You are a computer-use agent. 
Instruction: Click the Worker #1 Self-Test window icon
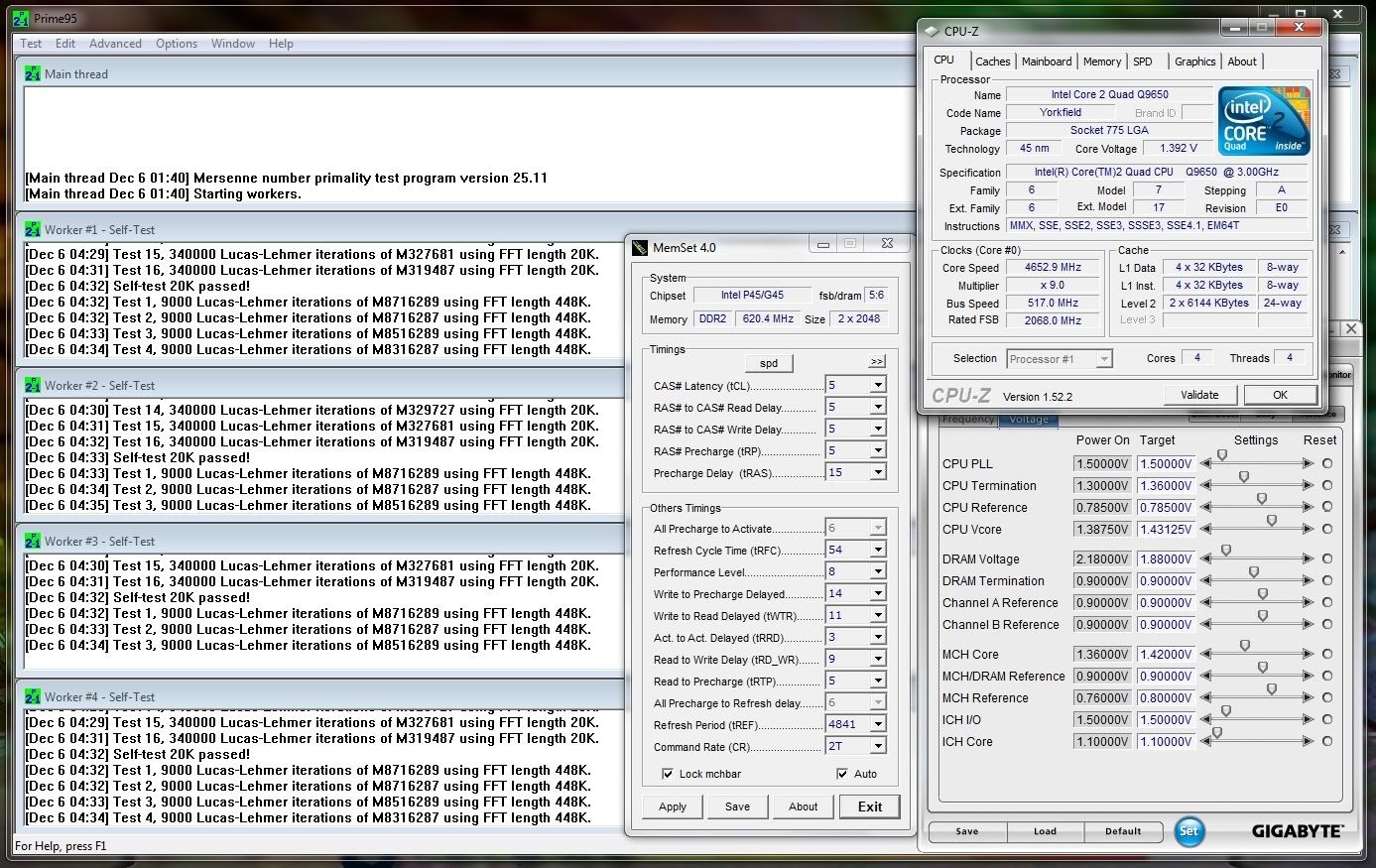tap(33, 229)
